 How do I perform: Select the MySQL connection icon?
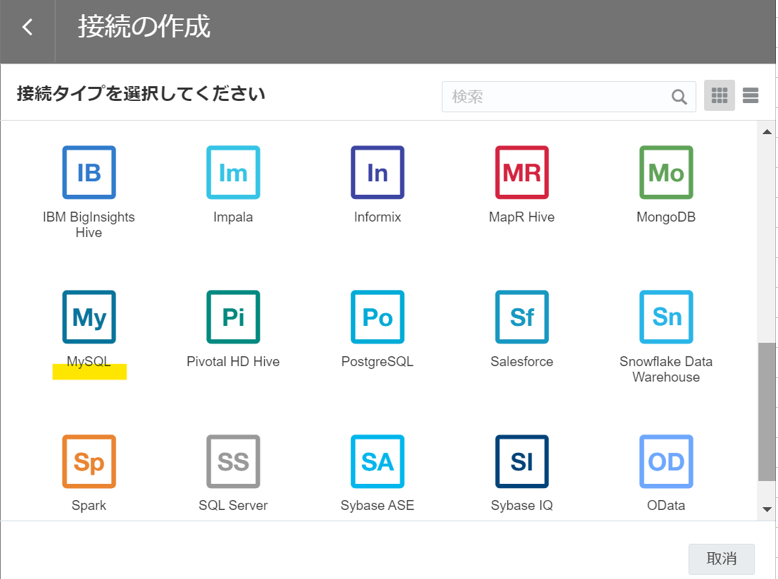click(x=89, y=317)
